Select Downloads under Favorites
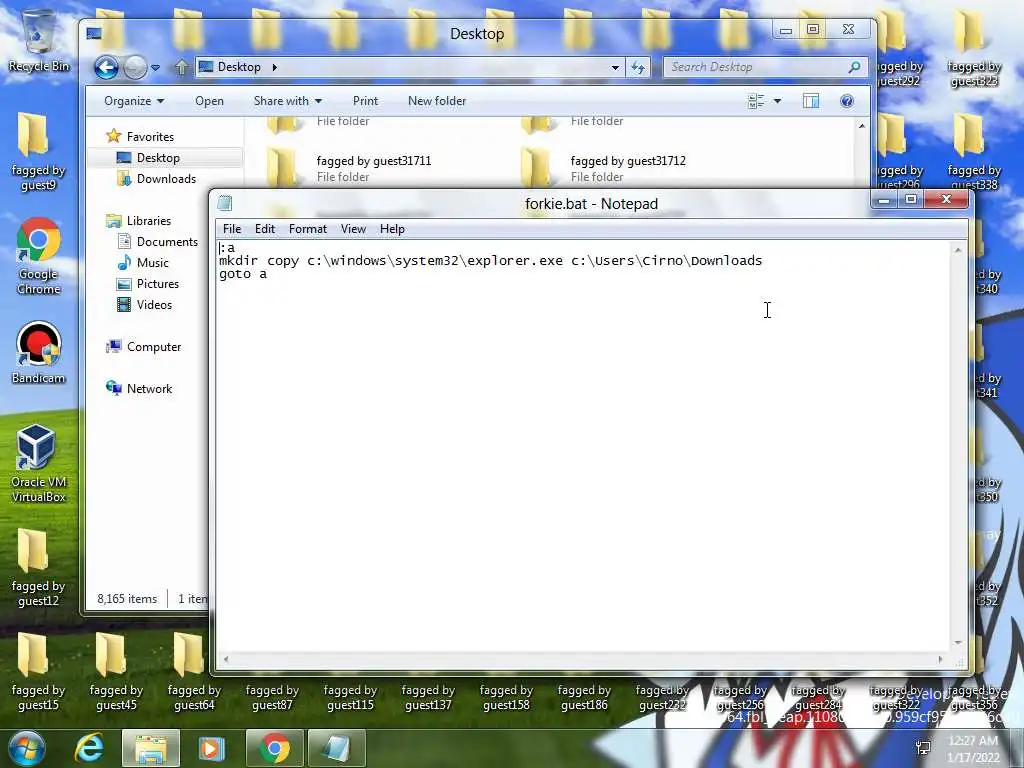The width and height of the screenshot is (1024, 768). point(156,179)
